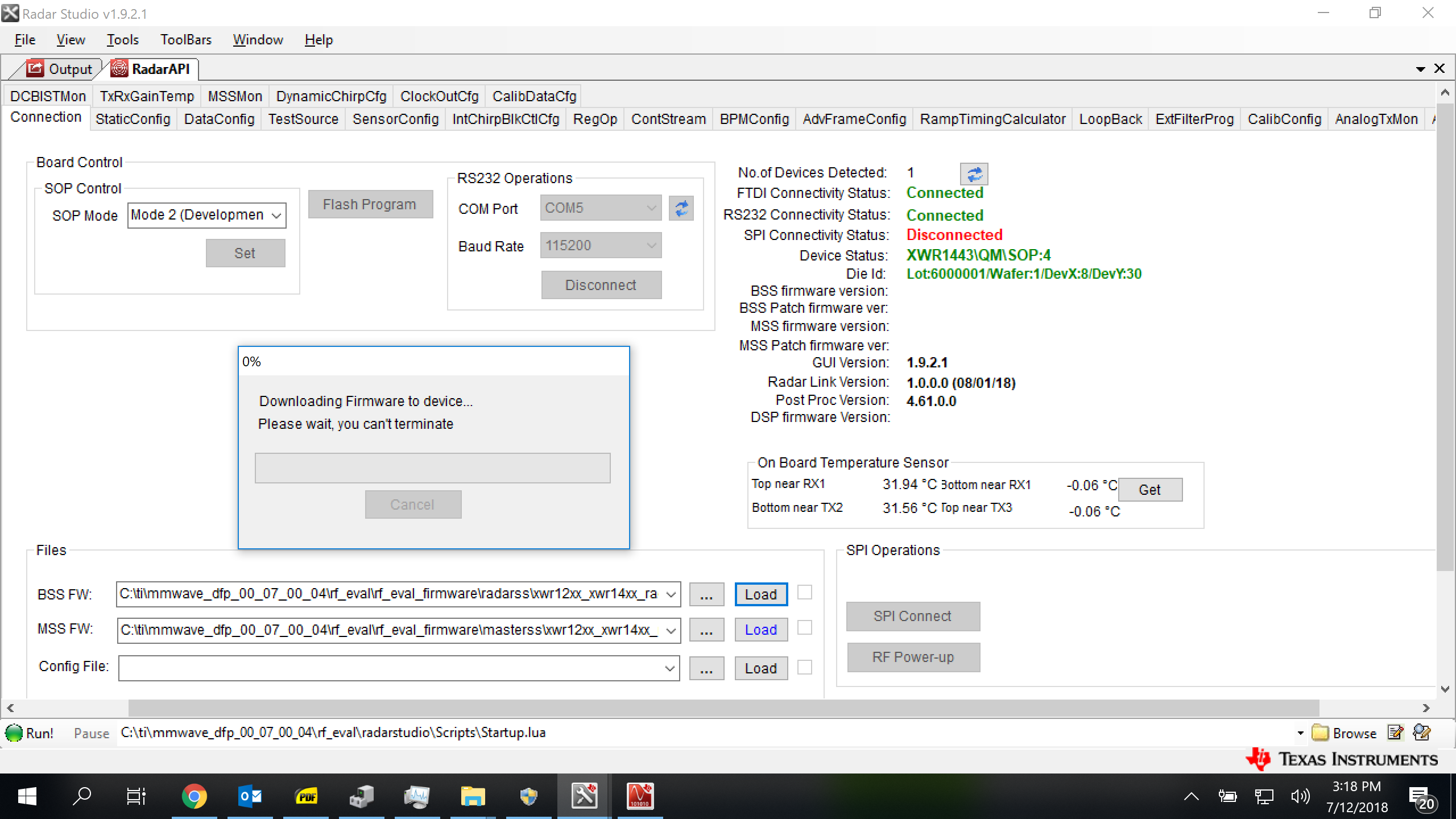Image resolution: width=1456 pixels, height=819 pixels.
Task: Browse for BSS FW file with ... button
Action: [706, 595]
